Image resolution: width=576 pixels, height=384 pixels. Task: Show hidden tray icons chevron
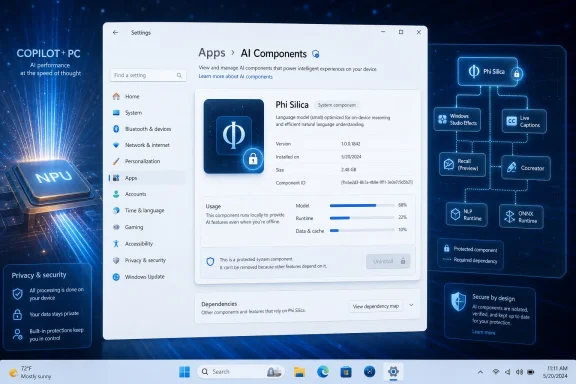click(x=480, y=372)
